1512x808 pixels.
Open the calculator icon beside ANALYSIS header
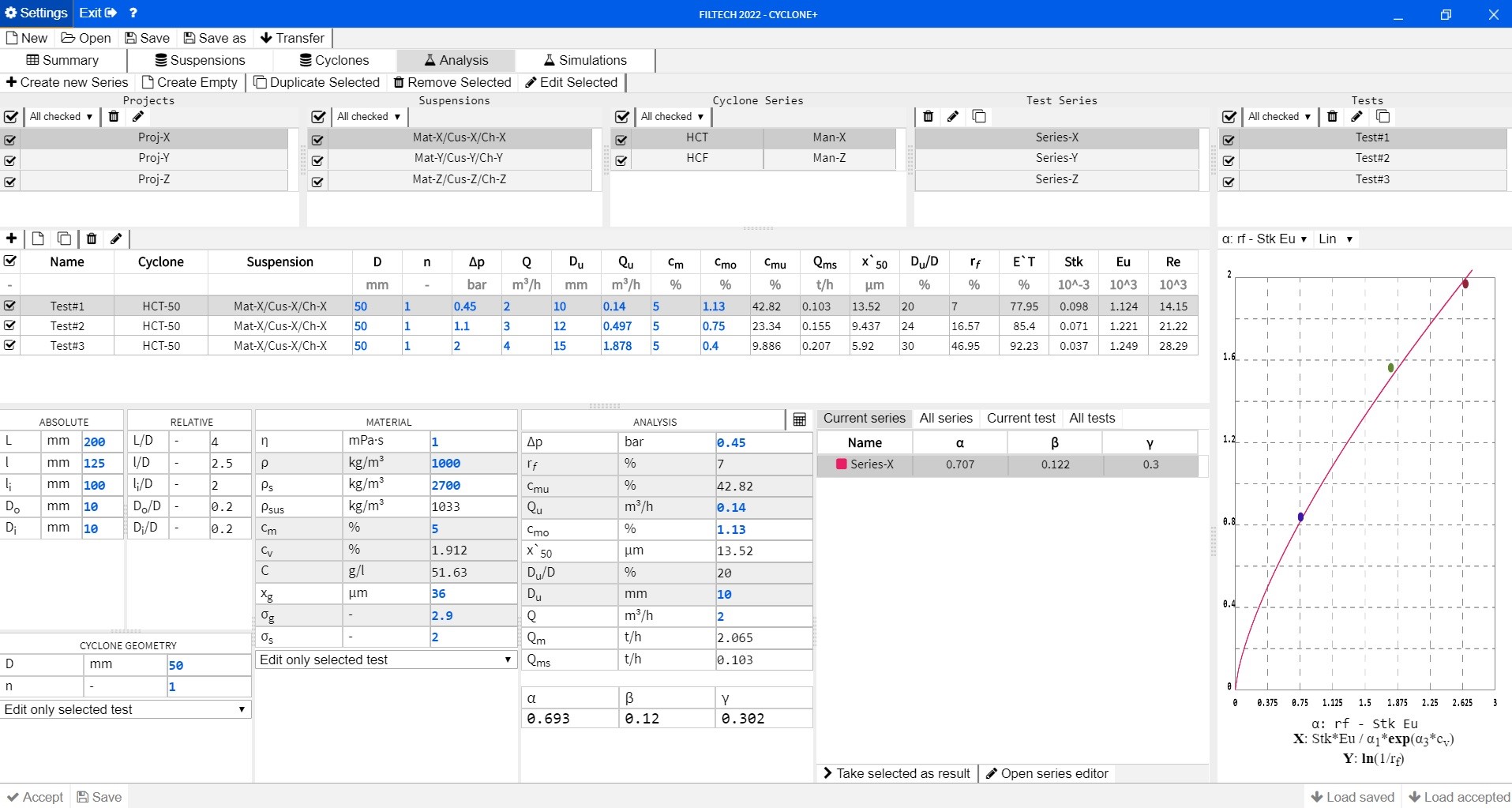[x=800, y=419]
